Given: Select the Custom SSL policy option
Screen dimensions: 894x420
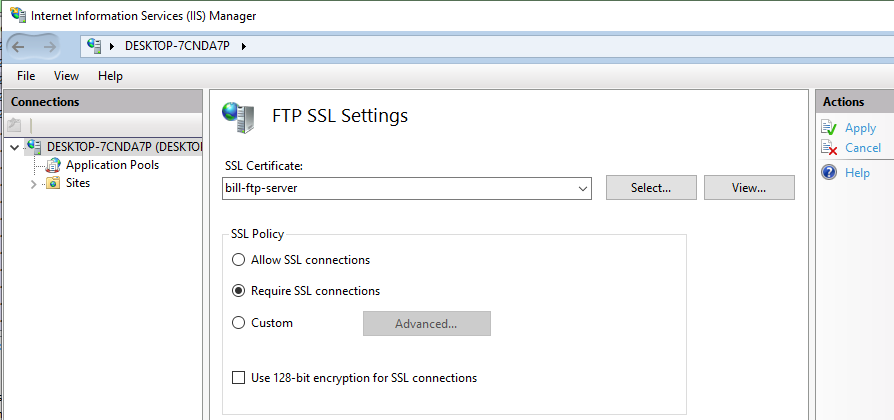Looking at the screenshot, I should point(238,323).
